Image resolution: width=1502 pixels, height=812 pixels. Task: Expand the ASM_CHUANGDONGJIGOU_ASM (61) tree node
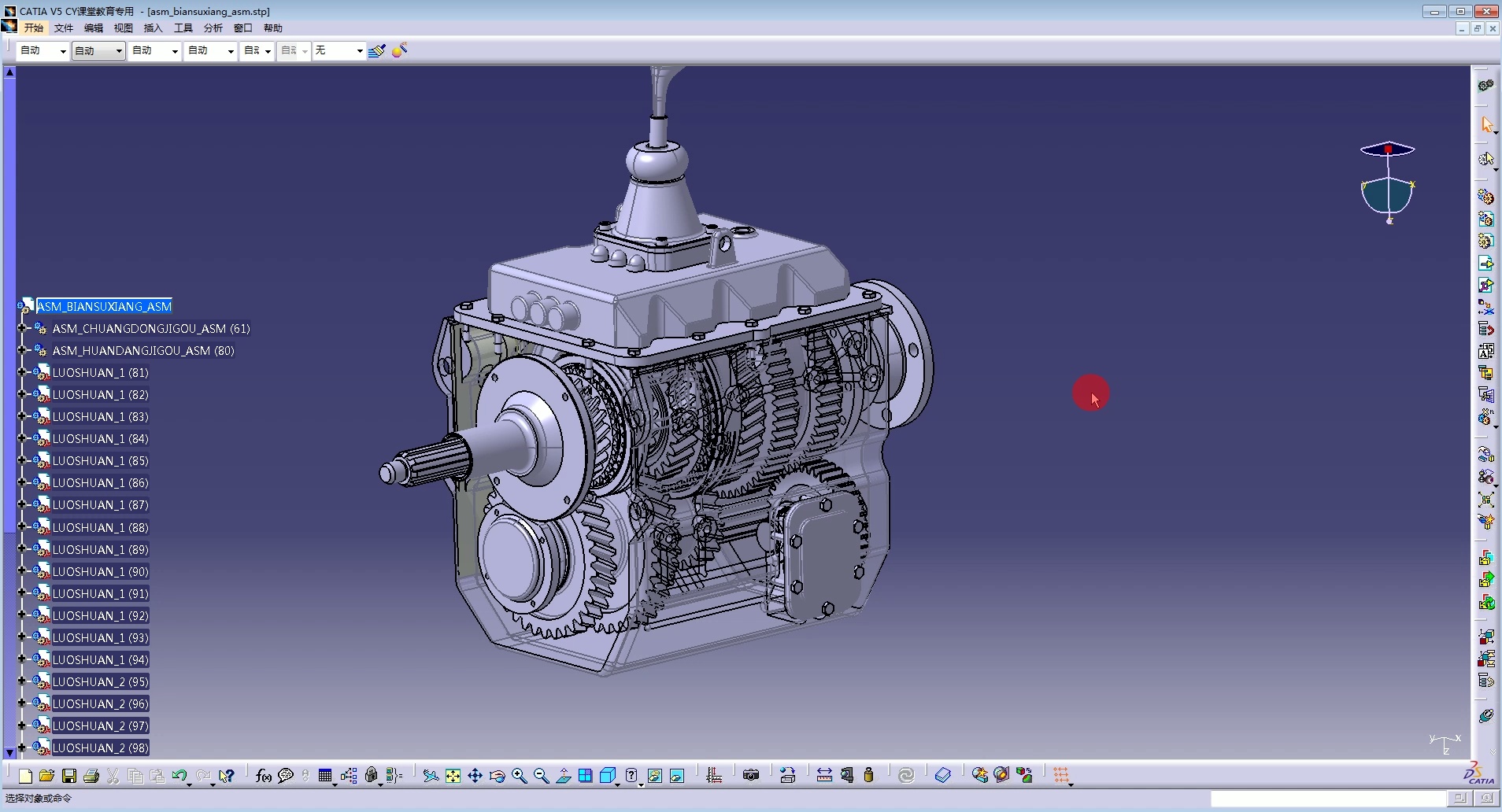tap(22, 328)
